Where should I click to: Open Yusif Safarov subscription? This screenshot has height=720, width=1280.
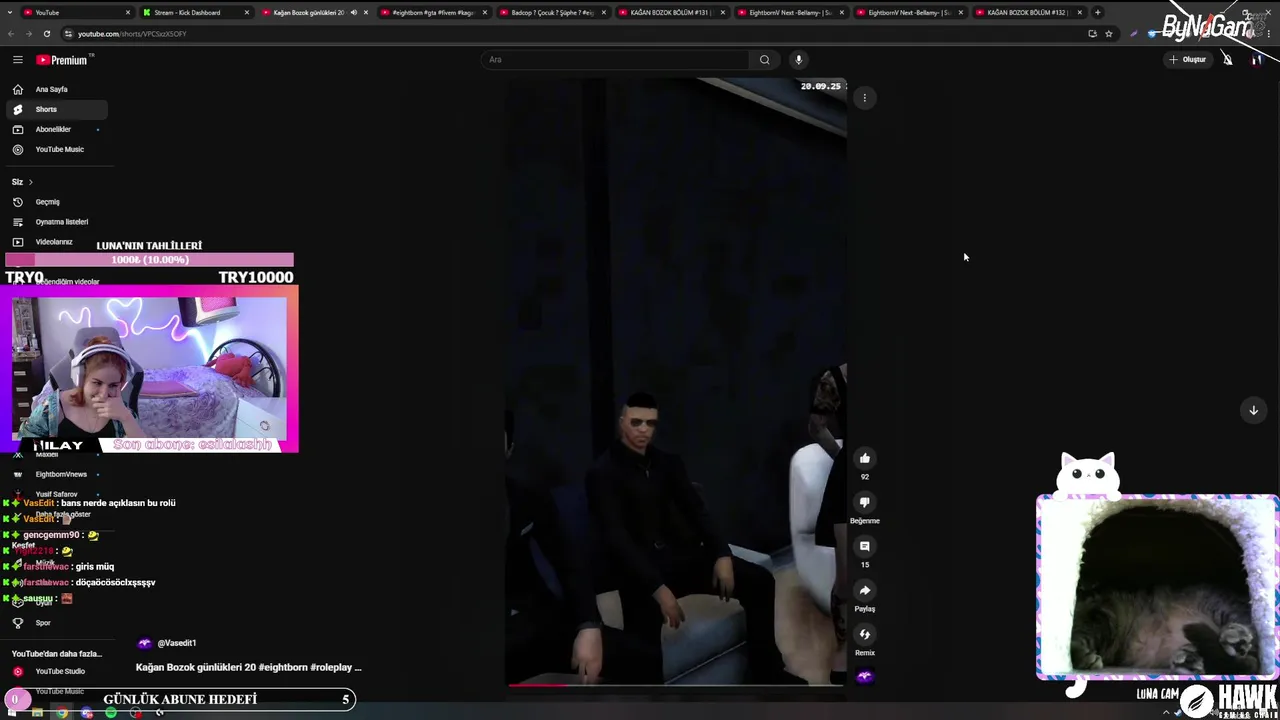[x=56, y=494]
